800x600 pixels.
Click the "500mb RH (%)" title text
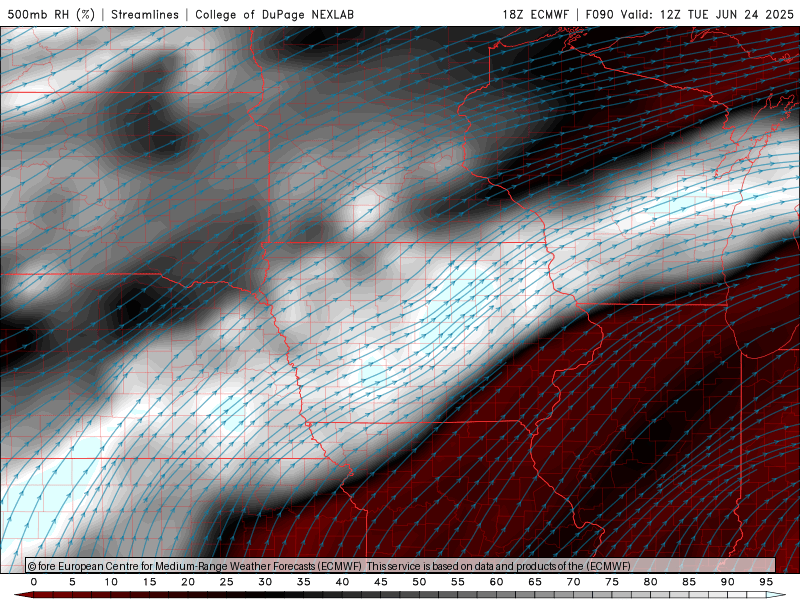[51, 14]
